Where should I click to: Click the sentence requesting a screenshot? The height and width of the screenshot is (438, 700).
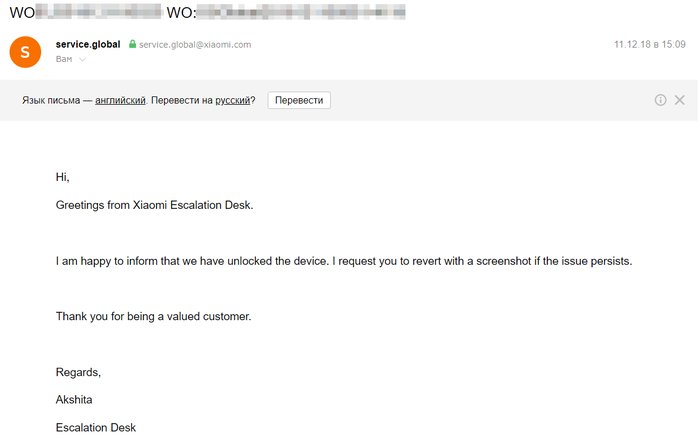(x=483, y=261)
